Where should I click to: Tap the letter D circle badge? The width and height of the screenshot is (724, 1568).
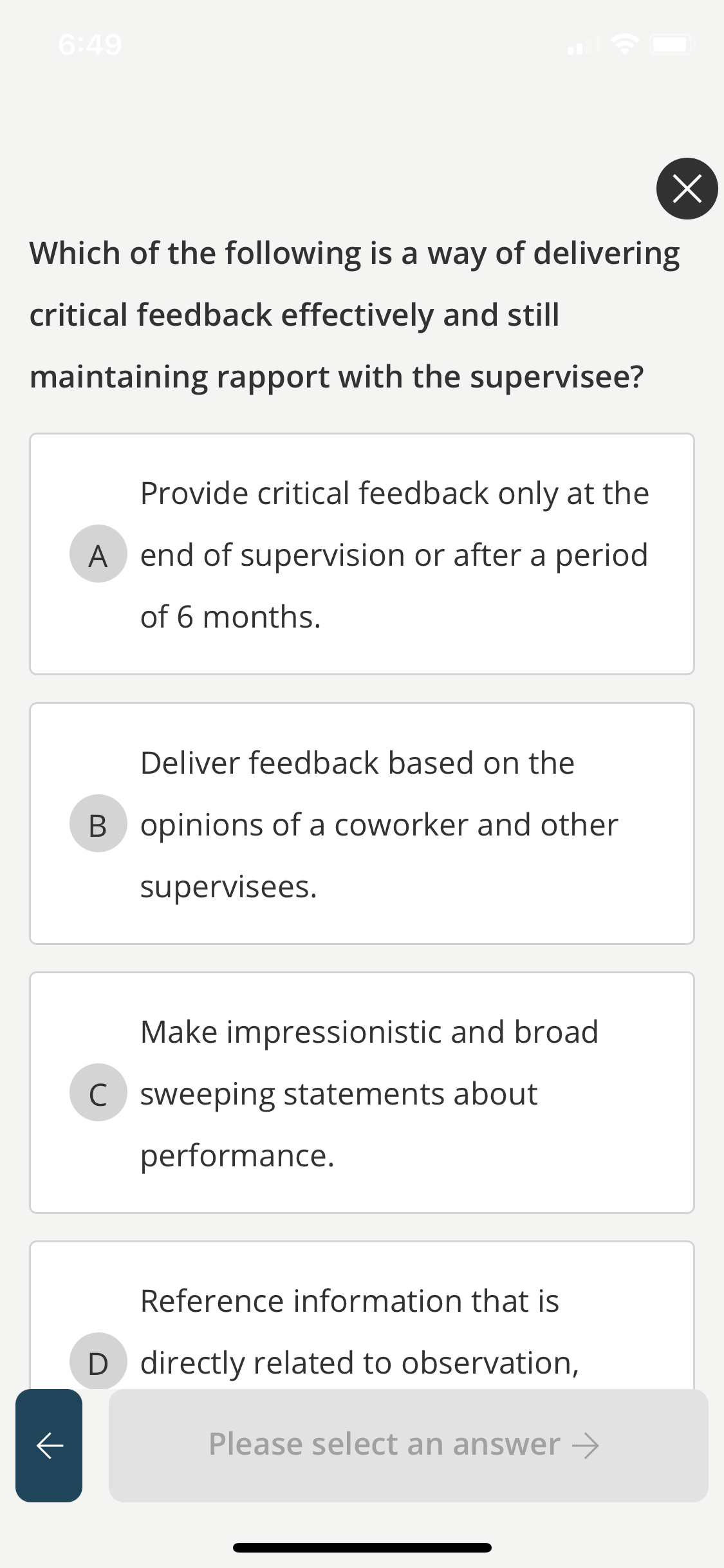point(98,1363)
